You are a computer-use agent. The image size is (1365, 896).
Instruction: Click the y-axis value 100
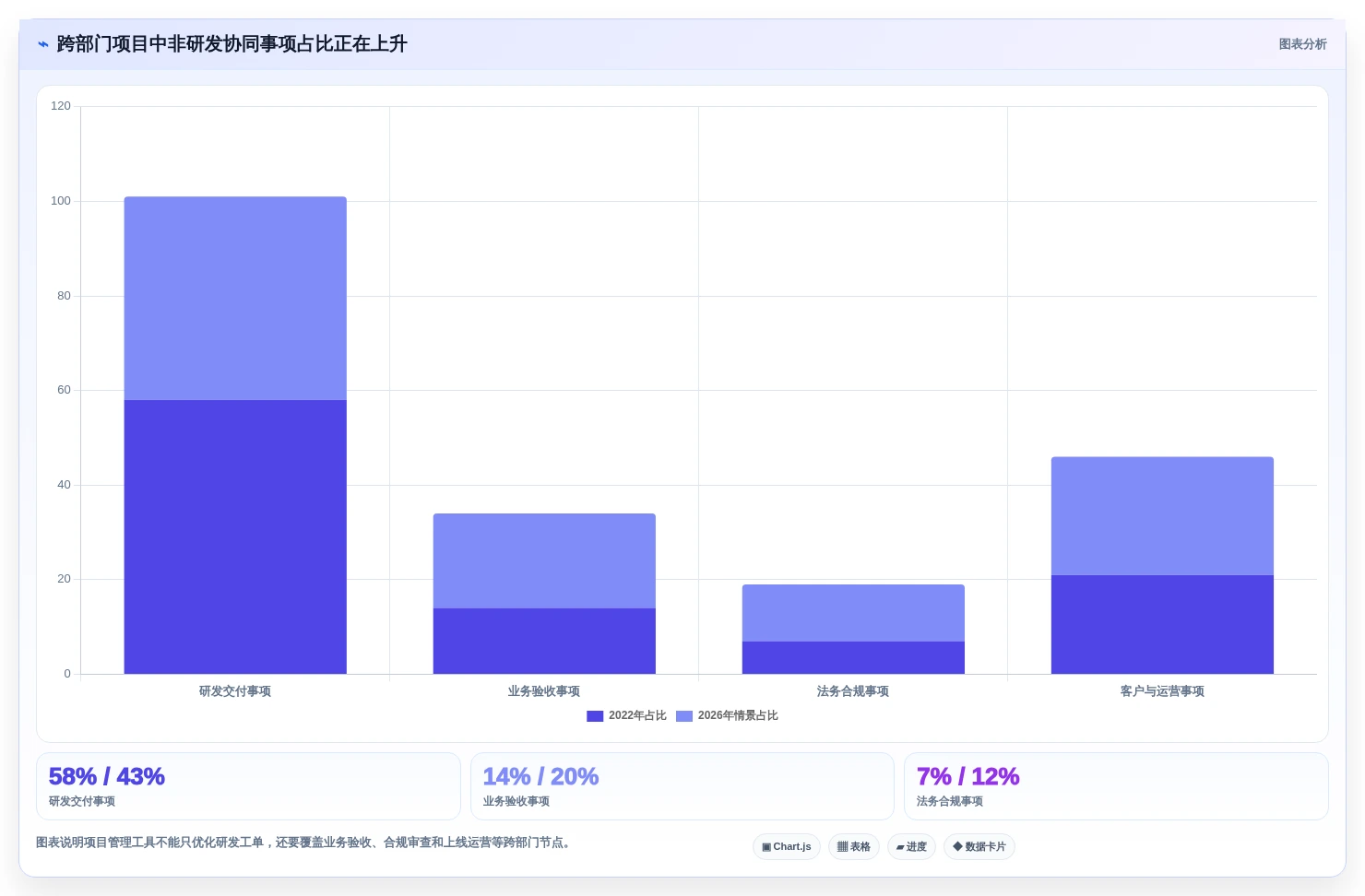click(61, 201)
